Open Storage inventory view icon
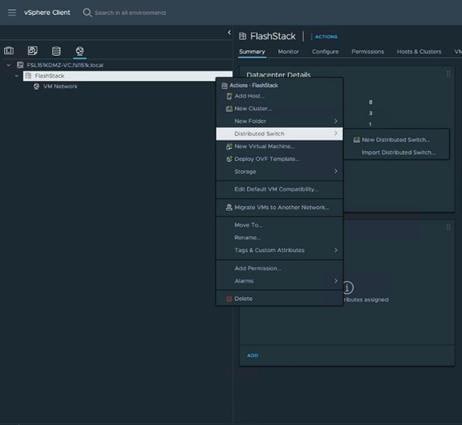The image size is (462, 425). click(56, 51)
